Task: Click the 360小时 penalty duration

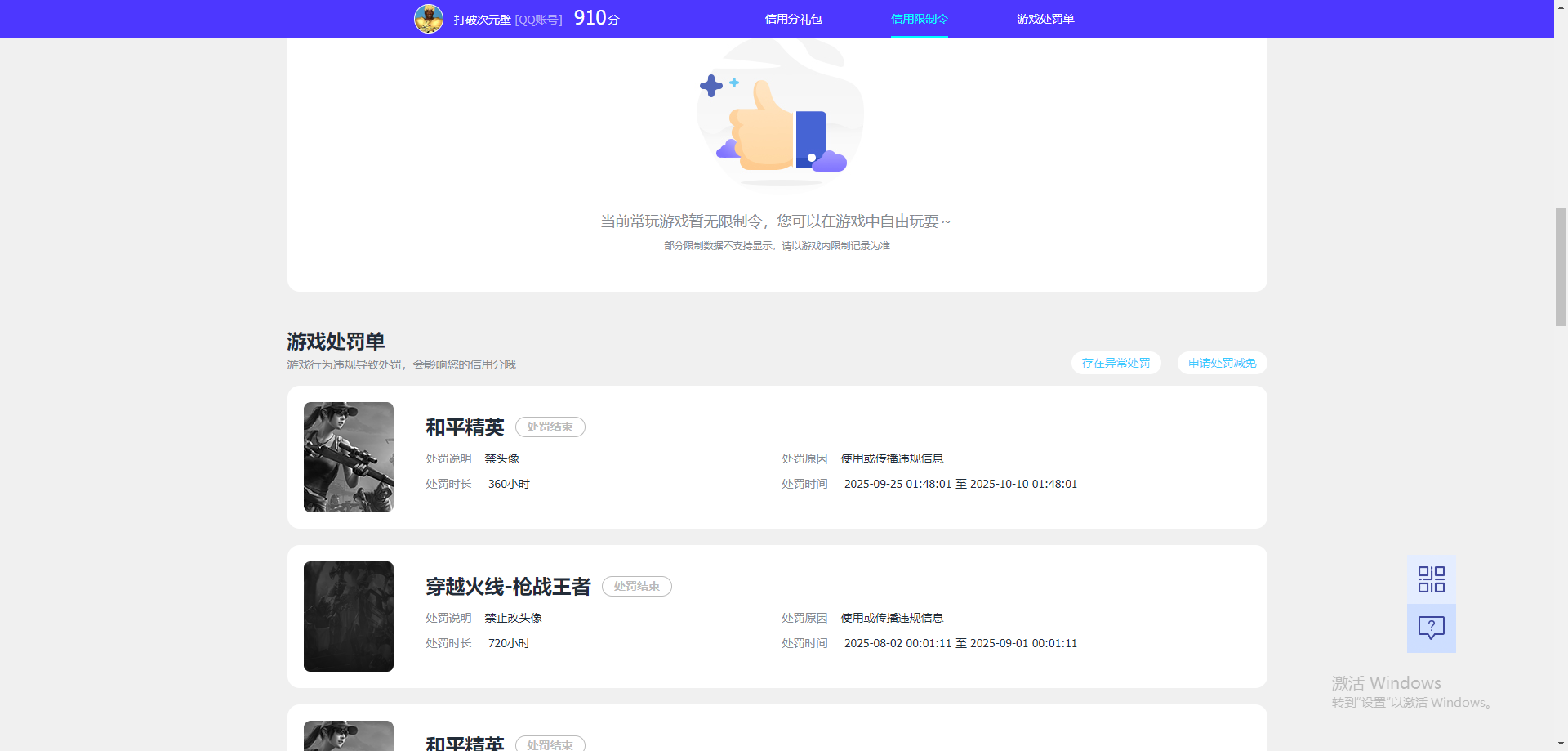Action: click(509, 484)
